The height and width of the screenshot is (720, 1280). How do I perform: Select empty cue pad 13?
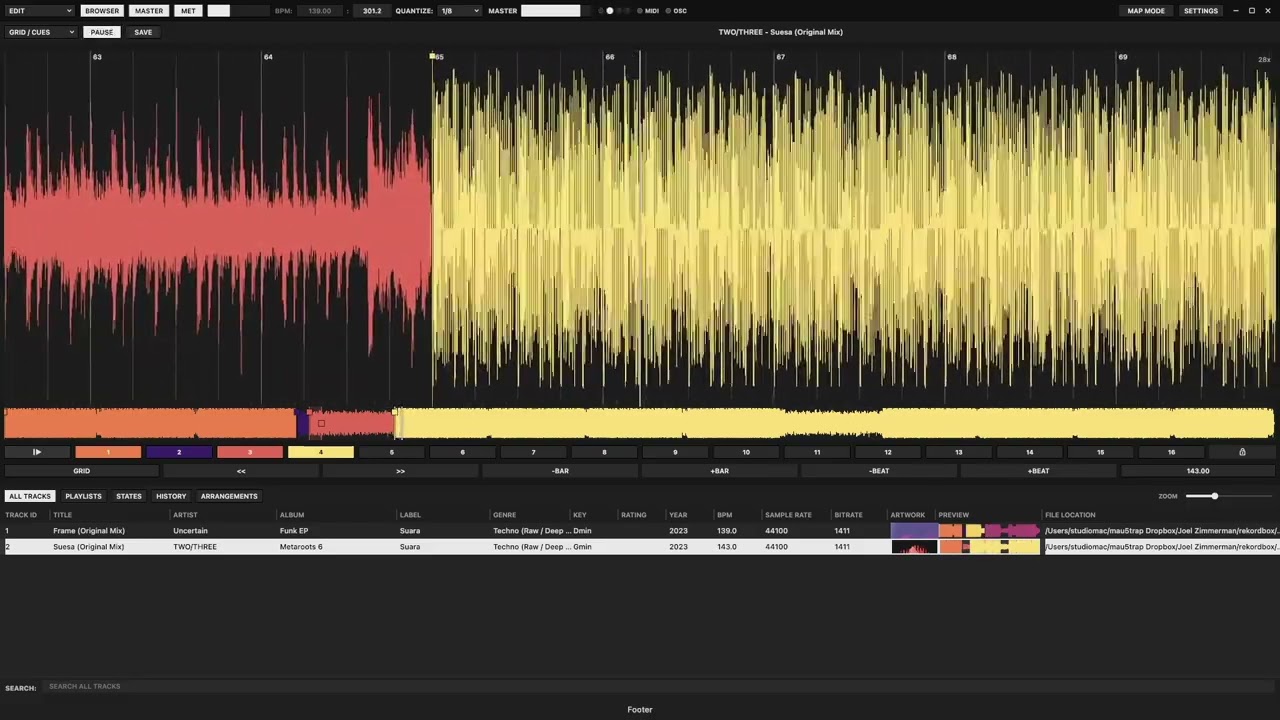[x=959, y=452]
